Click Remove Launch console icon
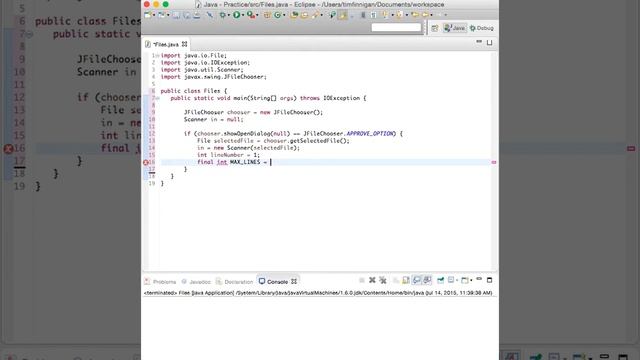Viewport: 640px width, 360px height. point(372,280)
